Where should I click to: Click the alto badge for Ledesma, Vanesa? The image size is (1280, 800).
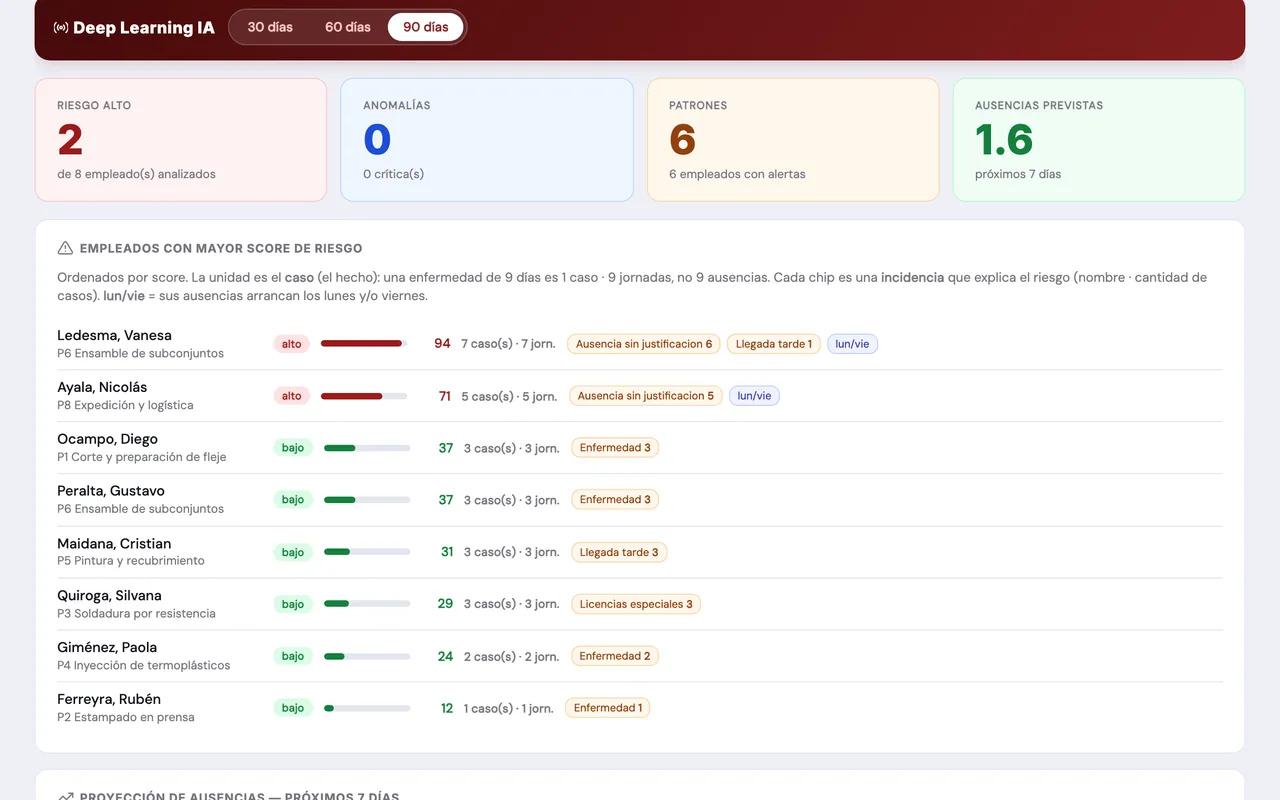coord(291,344)
